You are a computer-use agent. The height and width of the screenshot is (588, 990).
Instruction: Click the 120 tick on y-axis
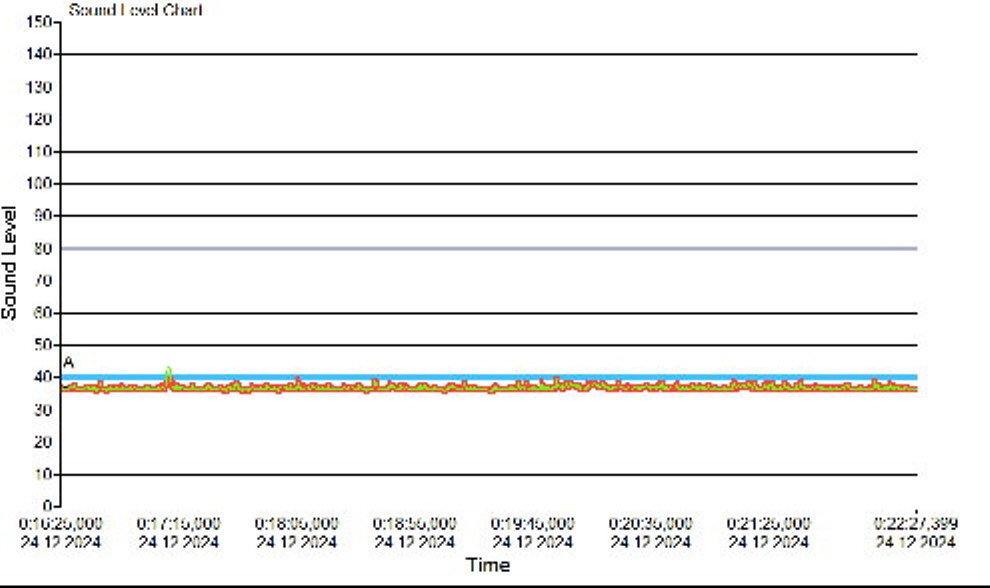click(x=42, y=119)
